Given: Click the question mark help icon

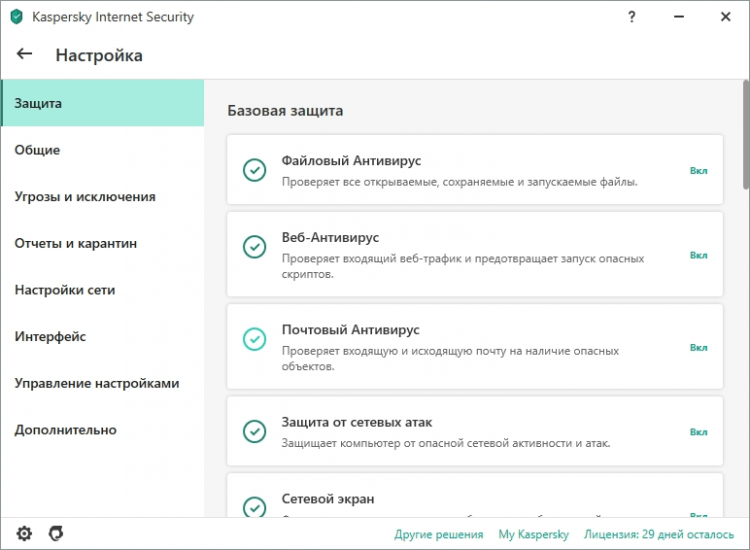Looking at the screenshot, I should (632, 17).
